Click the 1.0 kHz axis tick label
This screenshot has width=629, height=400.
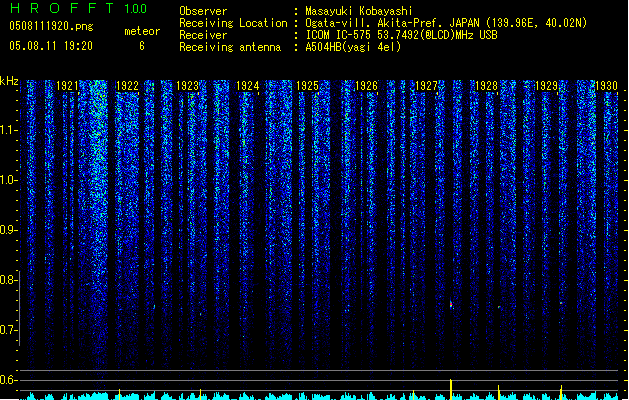tap(8, 180)
